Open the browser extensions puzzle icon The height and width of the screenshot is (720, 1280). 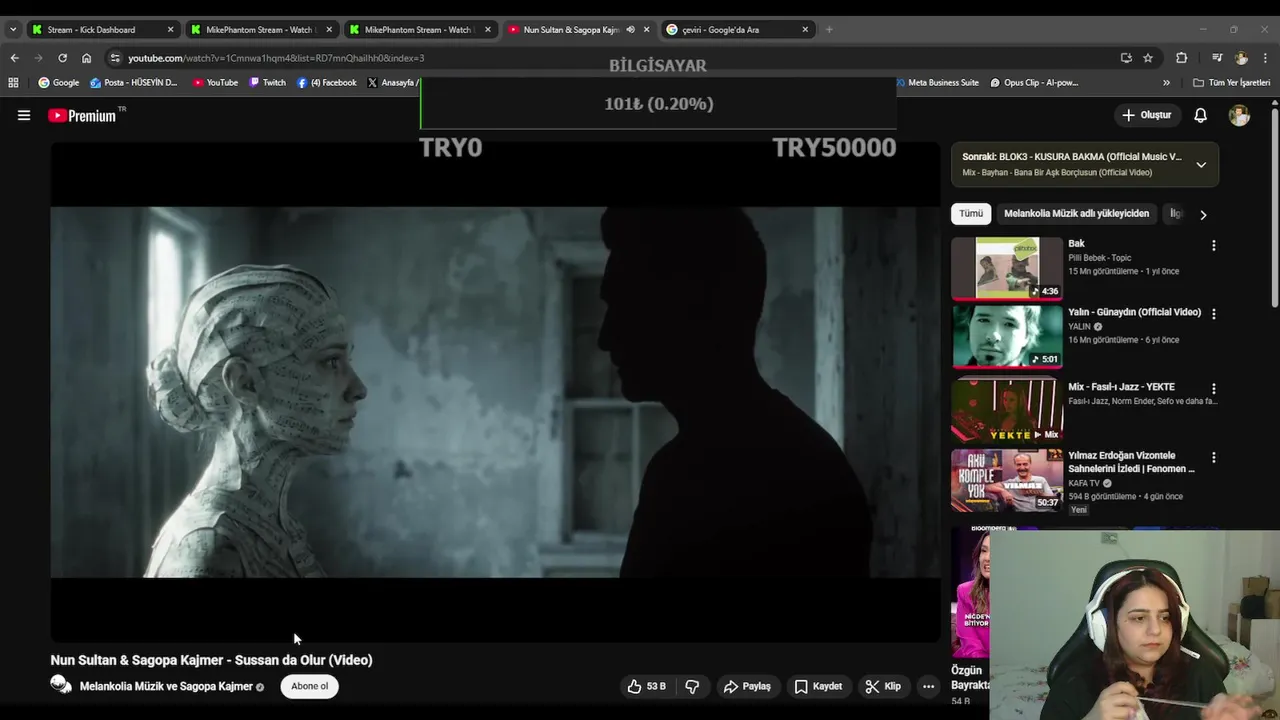click(1181, 58)
